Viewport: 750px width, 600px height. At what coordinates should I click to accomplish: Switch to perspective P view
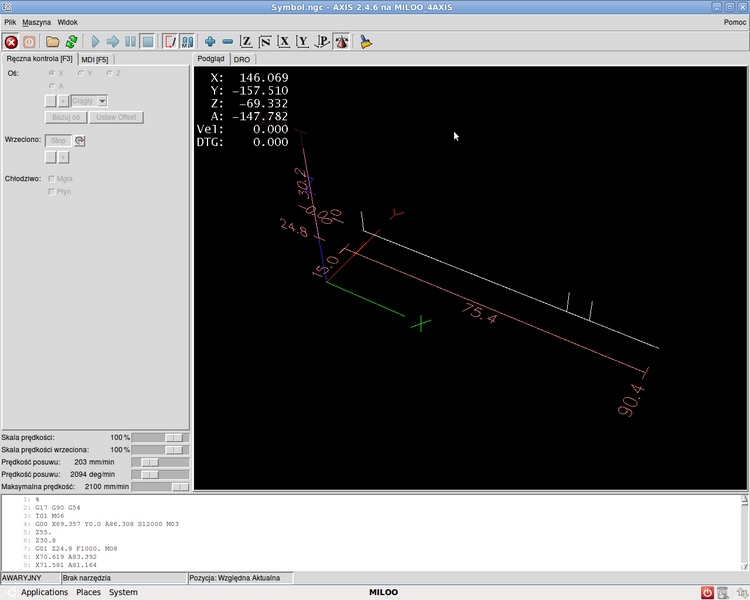[322, 42]
